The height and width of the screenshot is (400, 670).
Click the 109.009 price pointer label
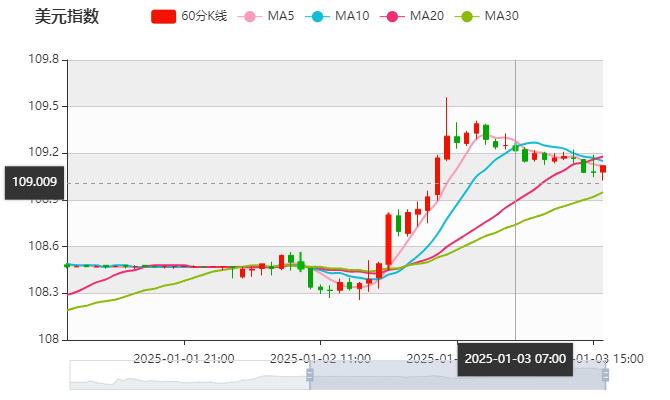34,182
